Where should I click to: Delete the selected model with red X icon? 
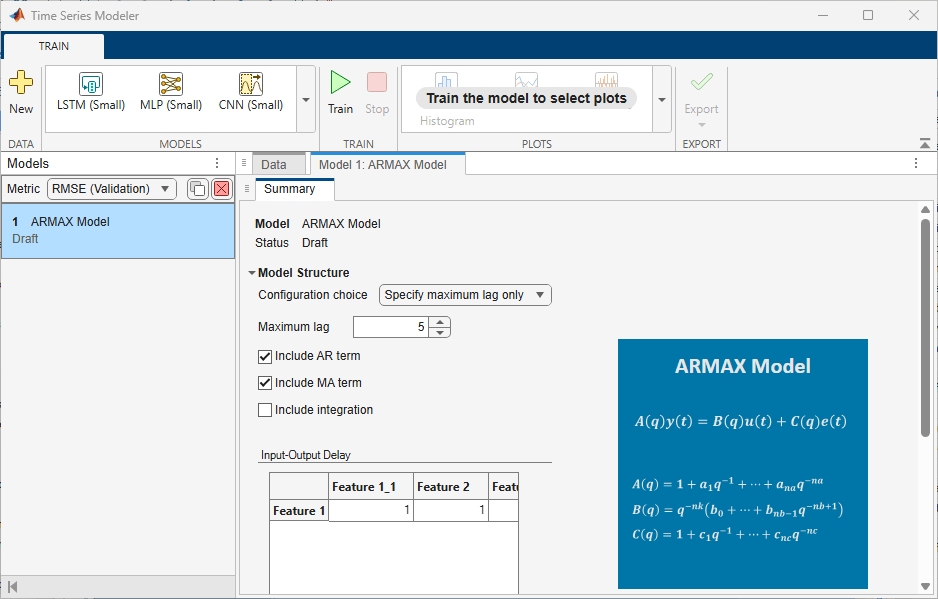[x=222, y=189]
